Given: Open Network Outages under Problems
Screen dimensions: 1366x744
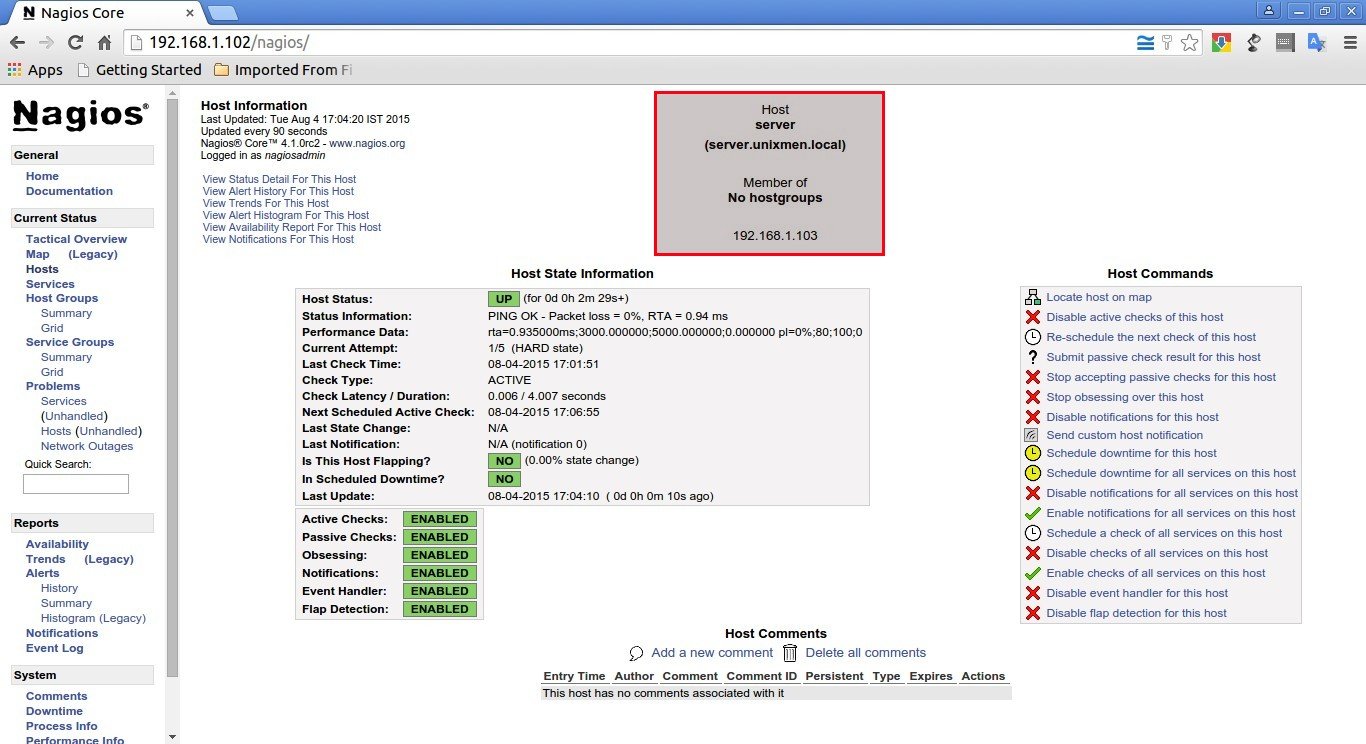Looking at the screenshot, I should coord(87,446).
